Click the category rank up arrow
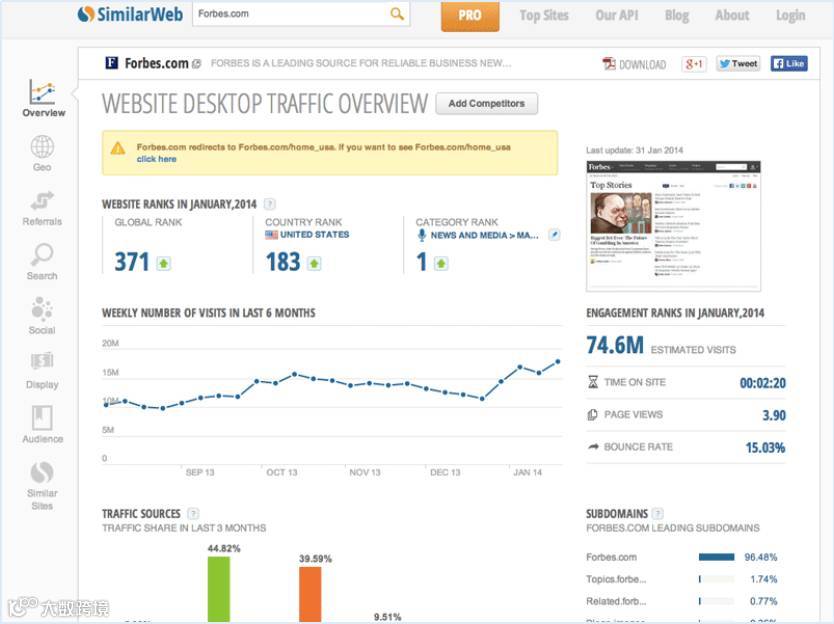The width and height of the screenshot is (834, 624). 441,263
